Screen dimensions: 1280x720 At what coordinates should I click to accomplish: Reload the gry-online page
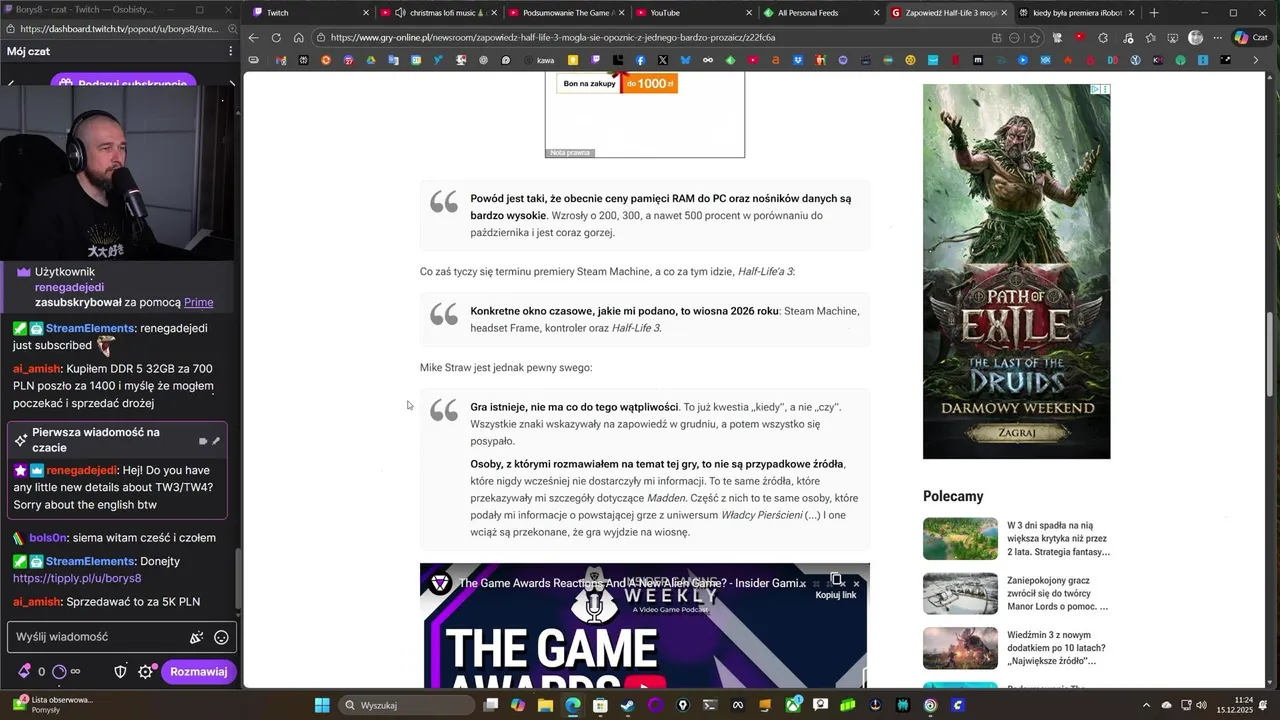click(276, 38)
